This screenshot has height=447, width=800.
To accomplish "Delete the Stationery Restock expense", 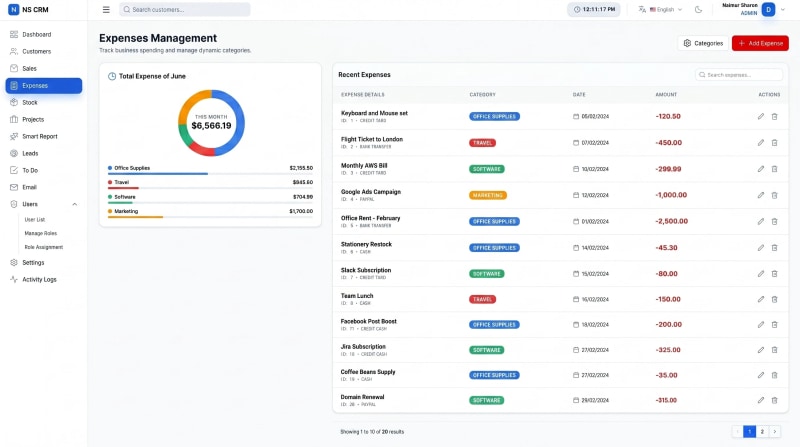I will [x=774, y=247].
